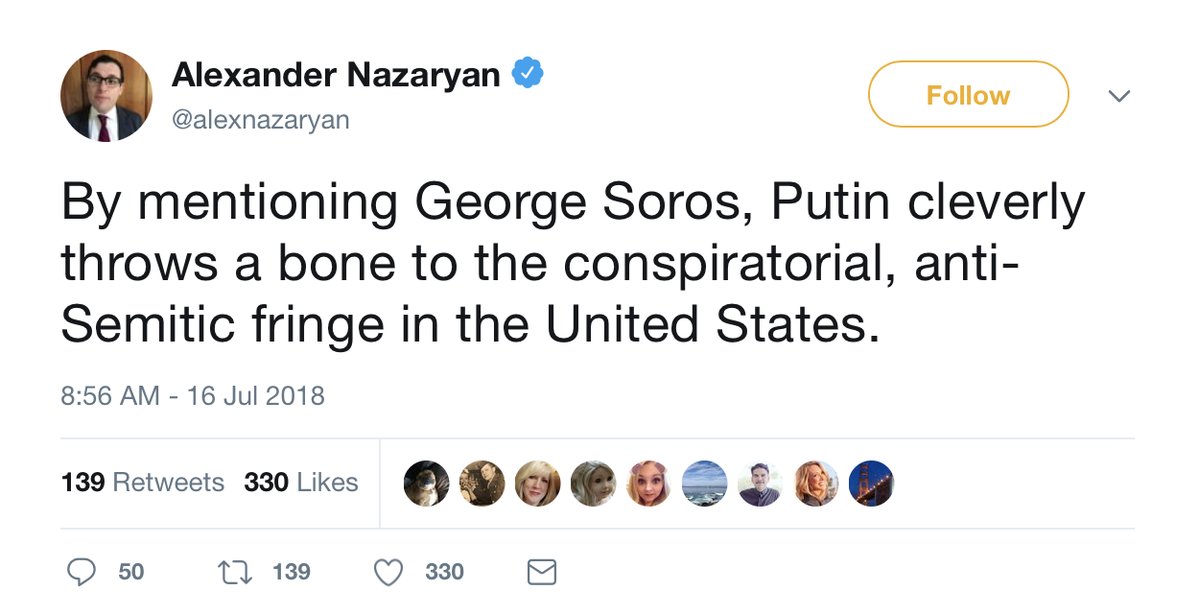Viewport: 1199px width, 614px height.
Task: Click the reply count 50
Action: point(131,572)
